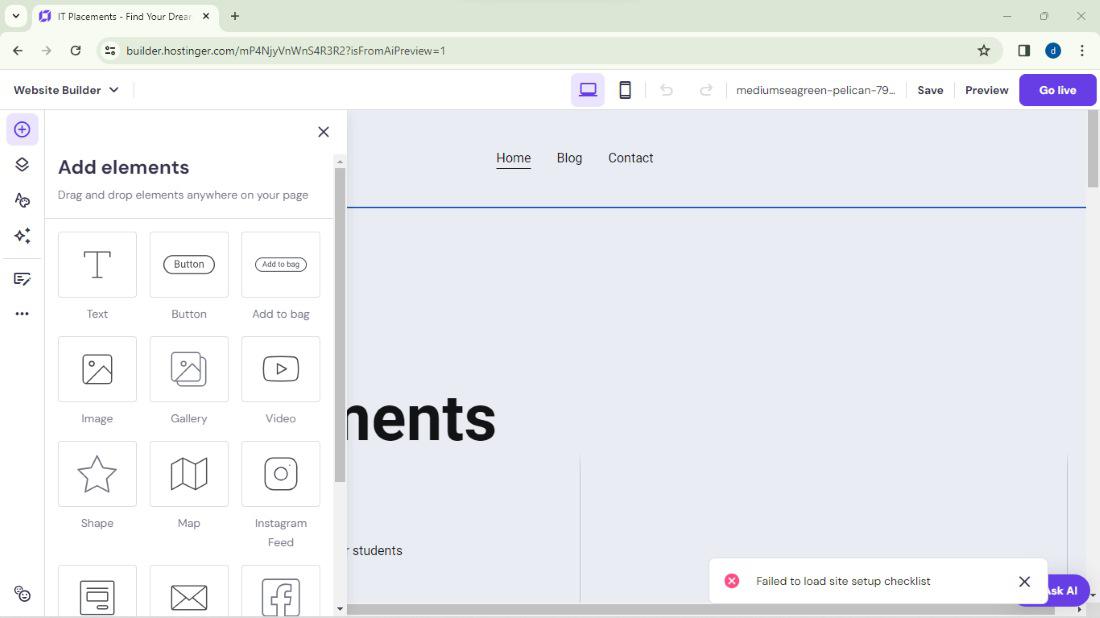Click the "Add elements" panel heading
The width and height of the screenshot is (1100, 618).
[x=123, y=167]
